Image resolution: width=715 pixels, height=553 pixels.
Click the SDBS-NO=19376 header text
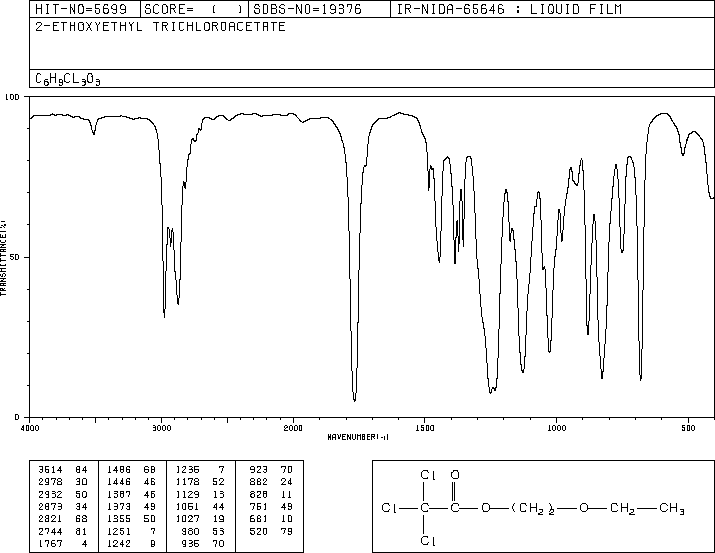[x=307, y=9]
